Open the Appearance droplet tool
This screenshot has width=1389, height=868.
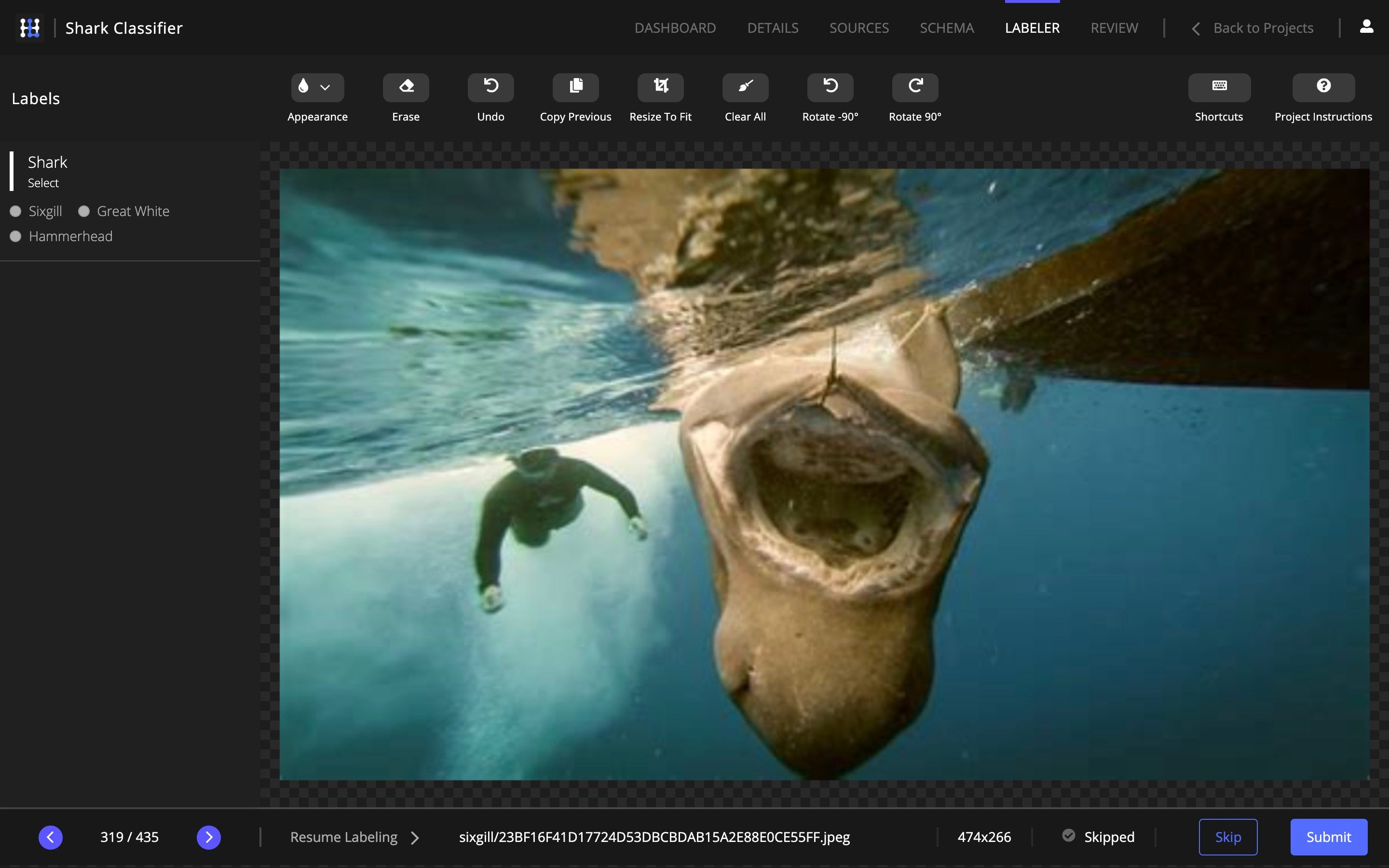(304, 87)
